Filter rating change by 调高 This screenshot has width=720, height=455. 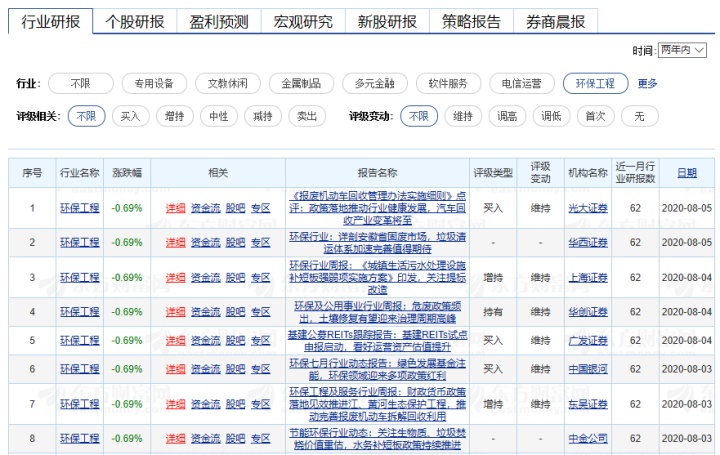coord(507,116)
